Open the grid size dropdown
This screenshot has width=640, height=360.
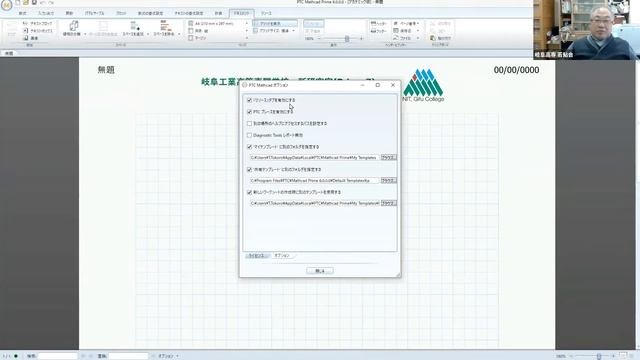[293, 31]
